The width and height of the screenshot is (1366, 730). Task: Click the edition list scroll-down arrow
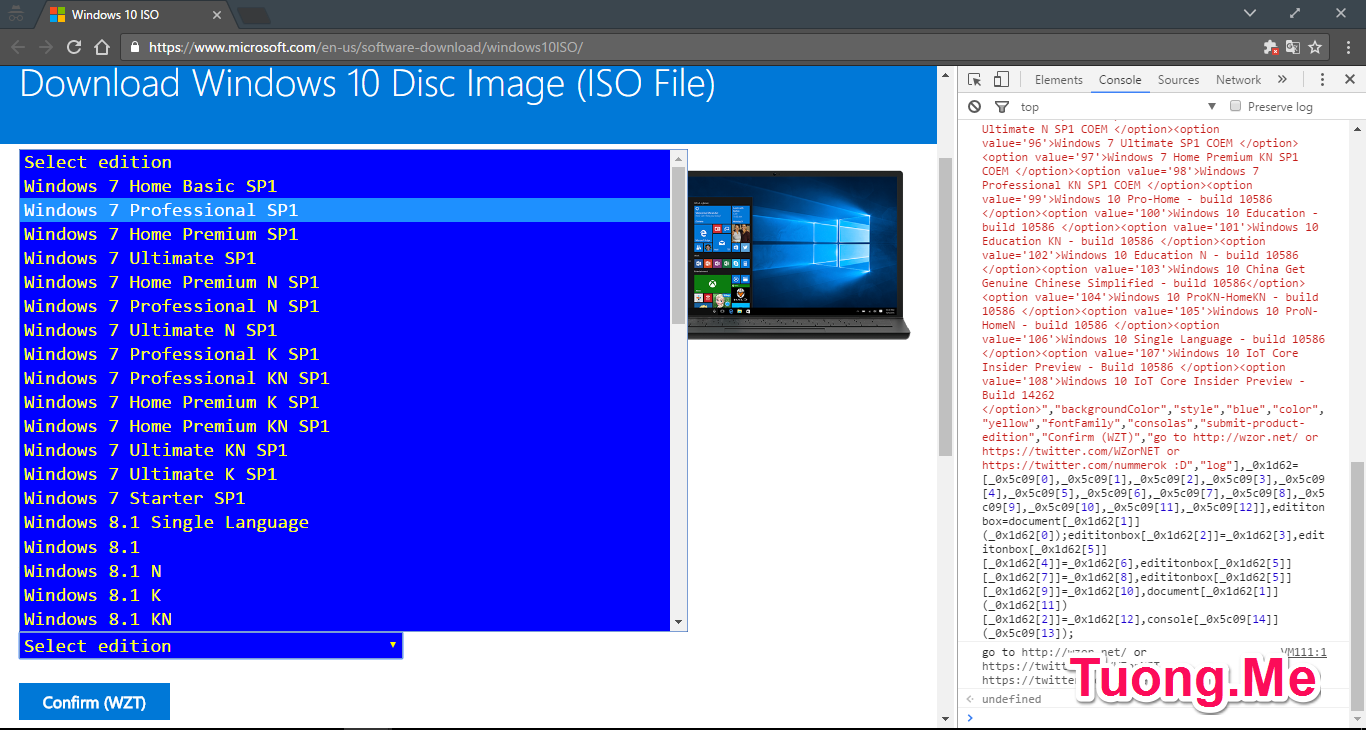point(679,622)
